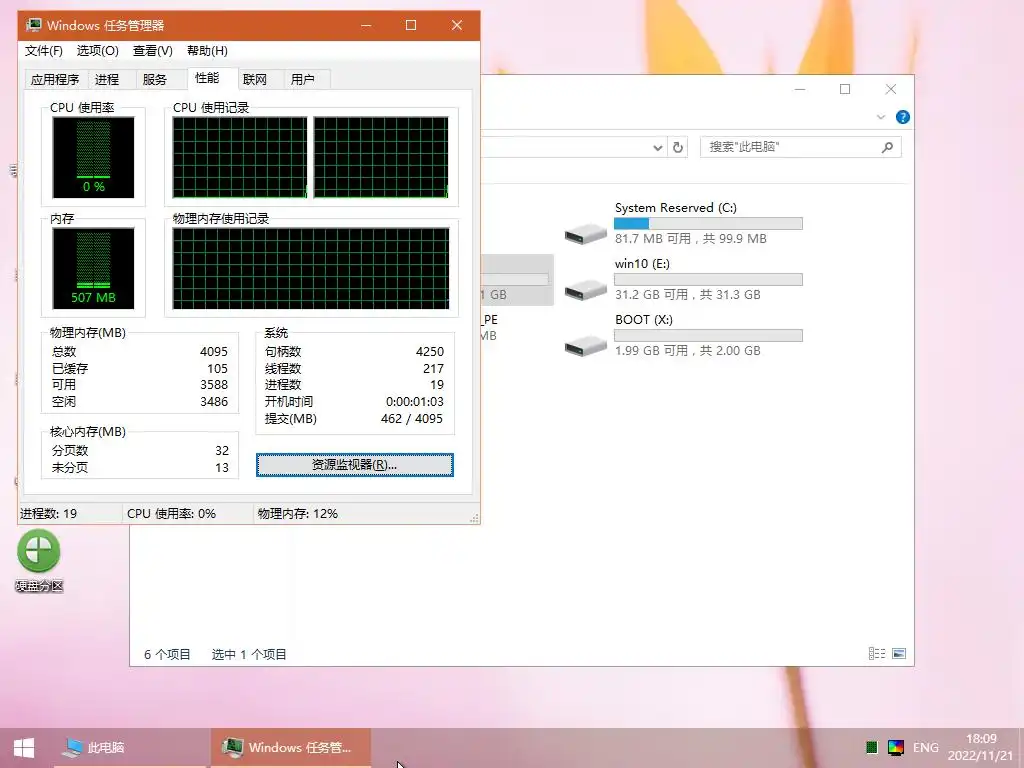
Task: Select the System Reserved (C:) drive icon
Action: pyautogui.click(x=586, y=233)
